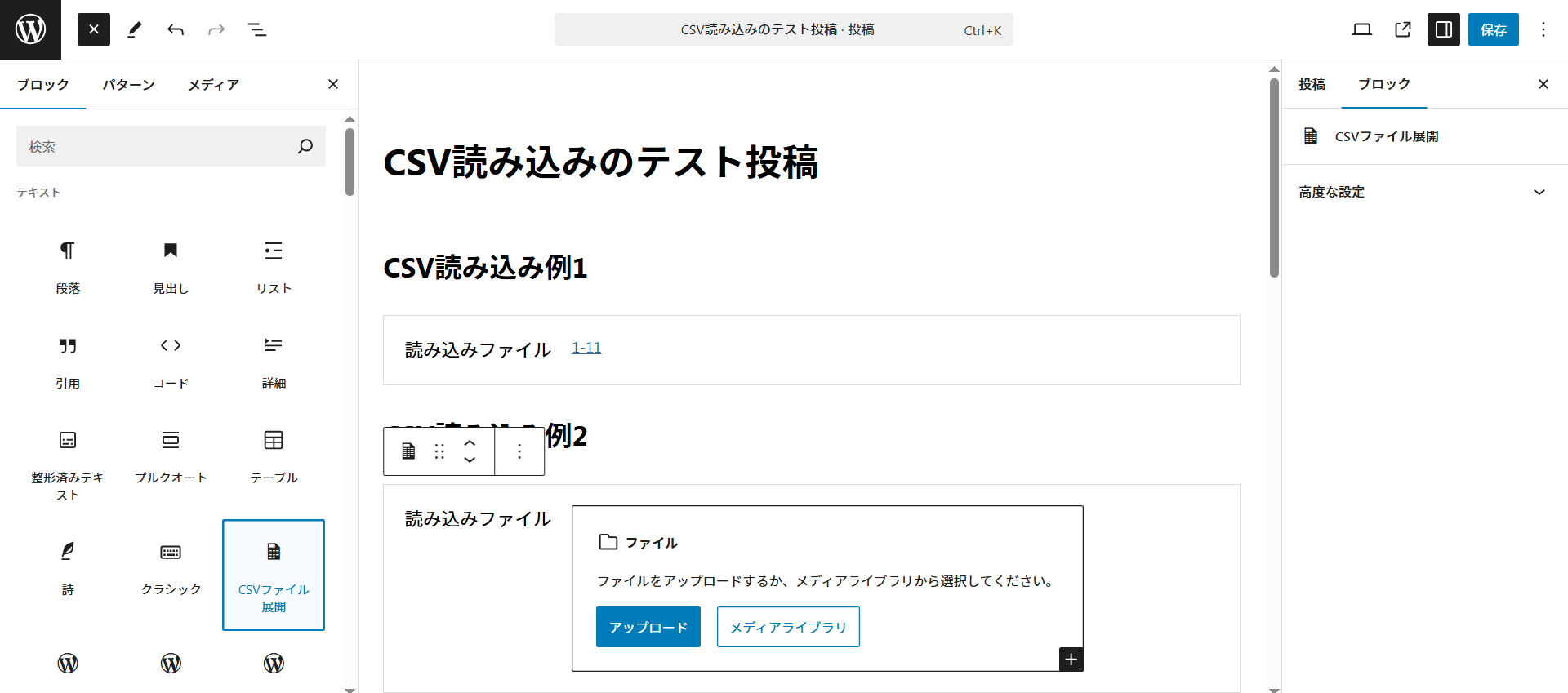
Task: Close the block inserter toggle
Action: click(x=94, y=29)
